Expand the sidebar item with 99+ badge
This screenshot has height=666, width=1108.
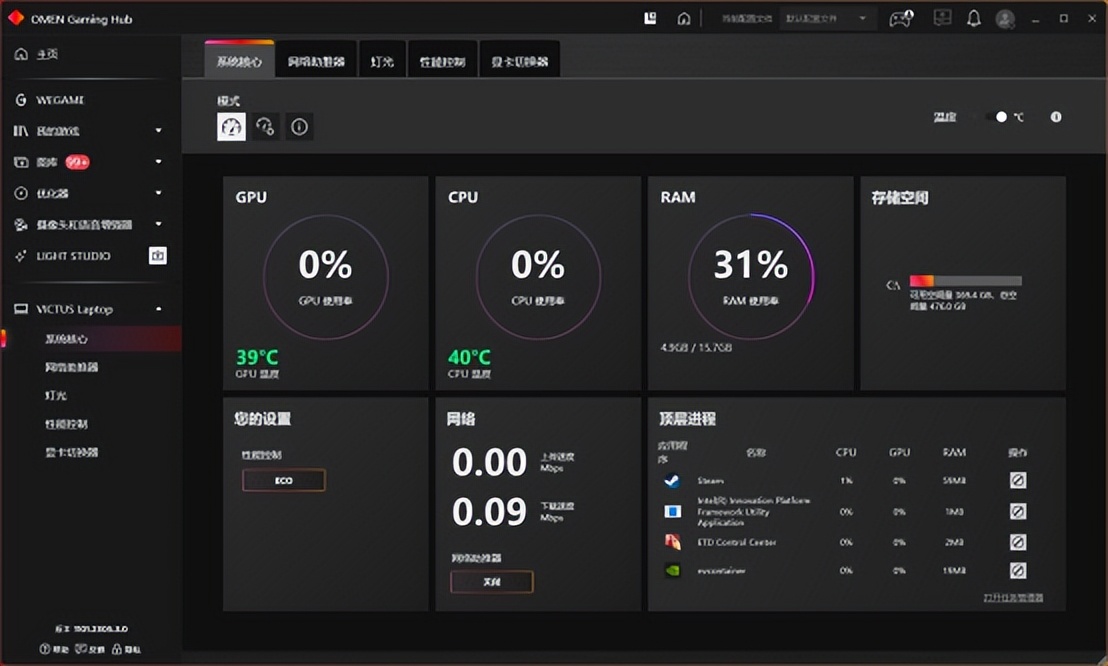pos(159,162)
